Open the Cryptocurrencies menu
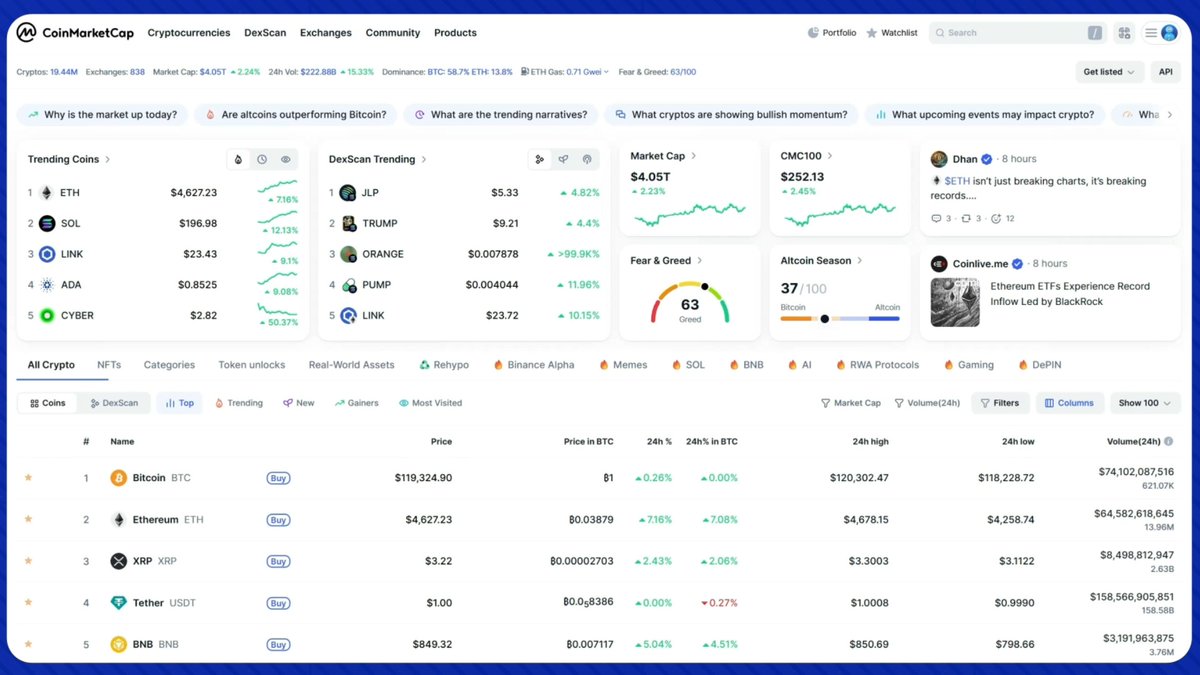1200x675 pixels. 189,33
